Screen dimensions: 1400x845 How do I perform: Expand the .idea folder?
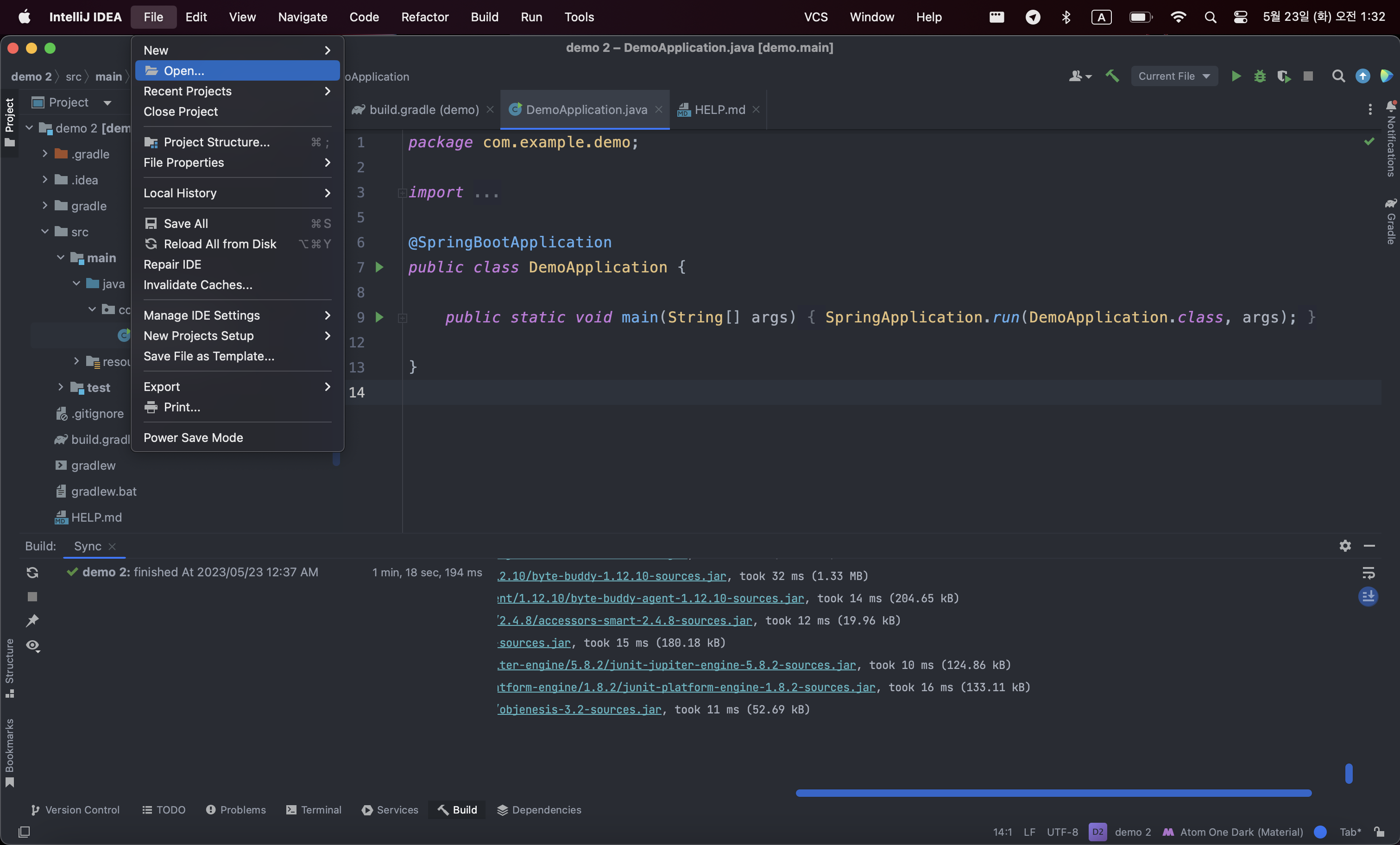coord(44,180)
